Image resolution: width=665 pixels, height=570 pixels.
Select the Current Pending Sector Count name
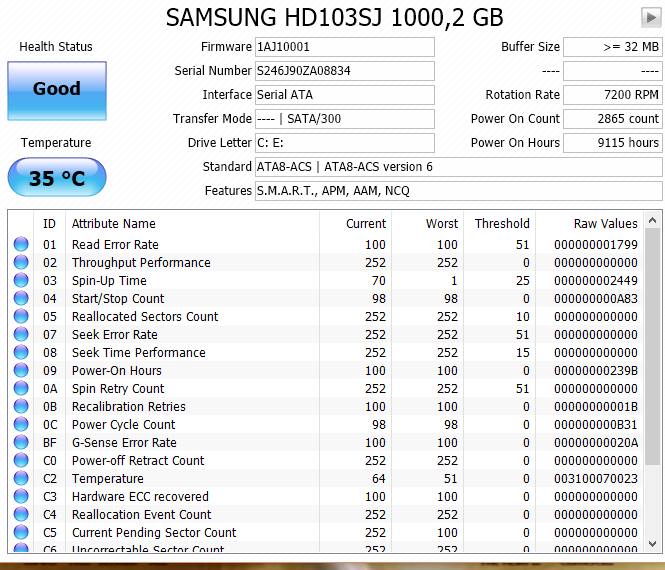click(x=154, y=533)
